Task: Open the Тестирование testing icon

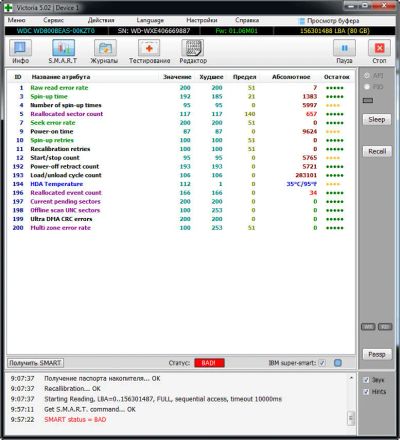Action: click(x=149, y=48)
